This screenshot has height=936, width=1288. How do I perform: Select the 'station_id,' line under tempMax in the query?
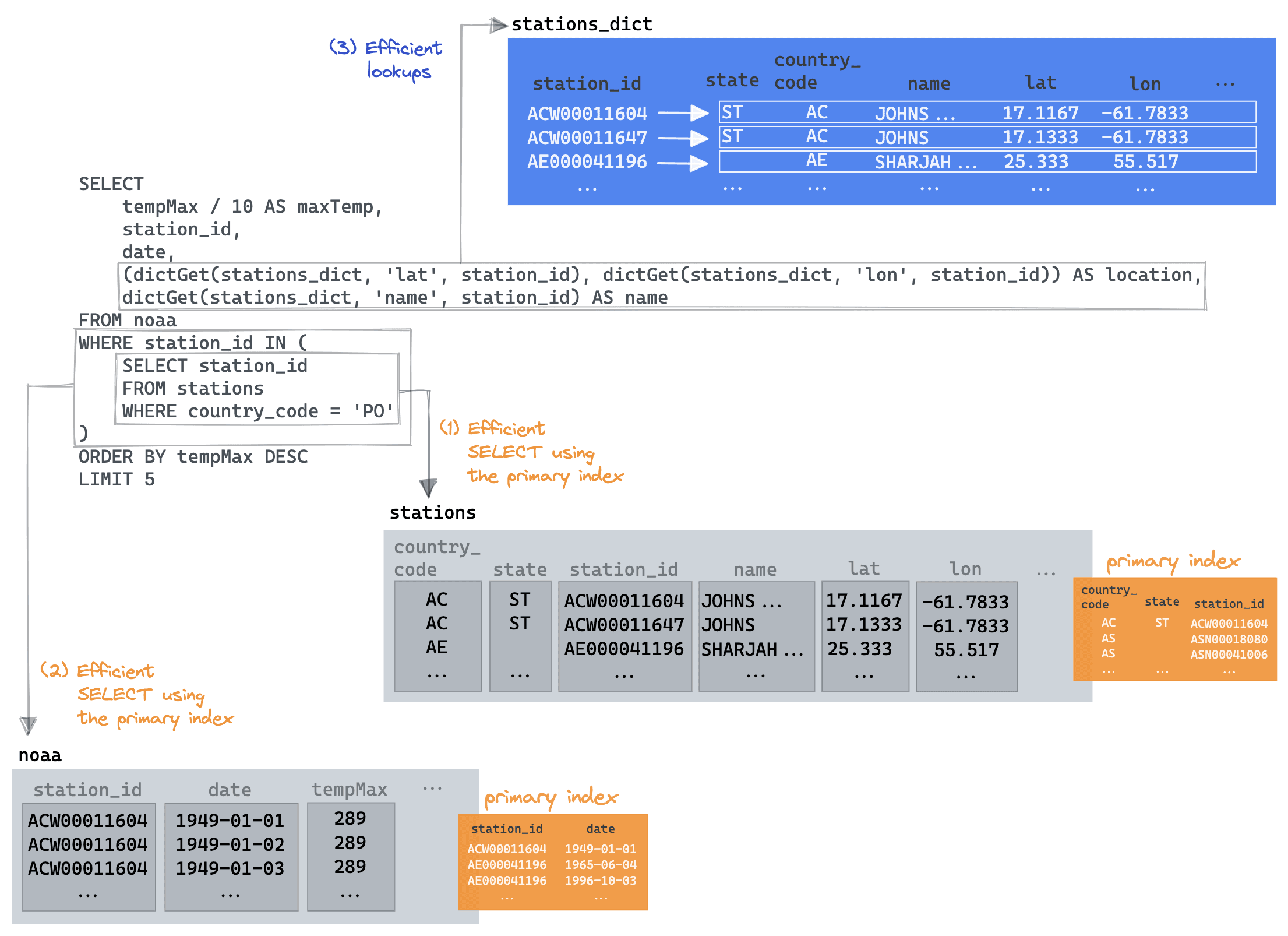181,230
